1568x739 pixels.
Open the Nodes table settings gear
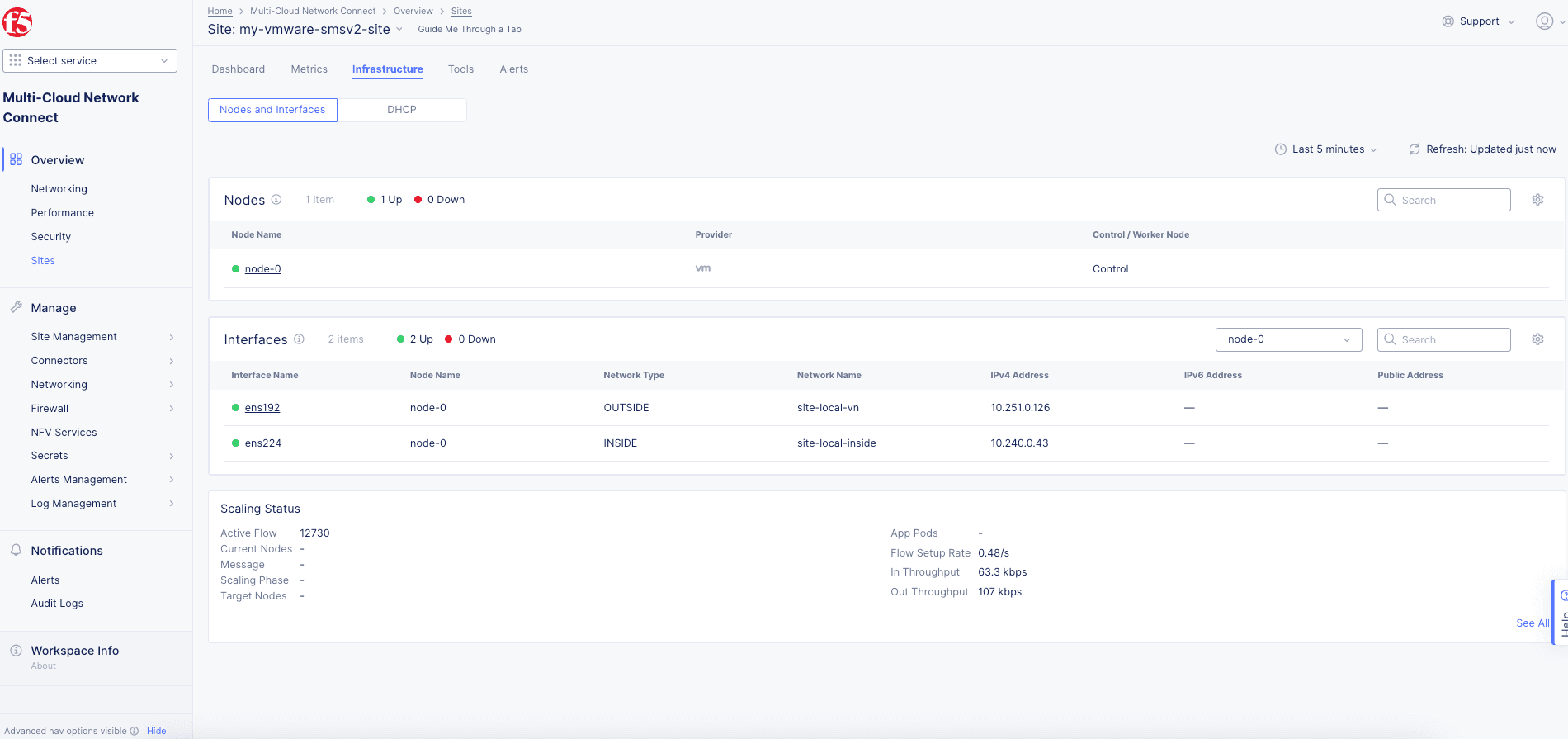click(1537, 200)
